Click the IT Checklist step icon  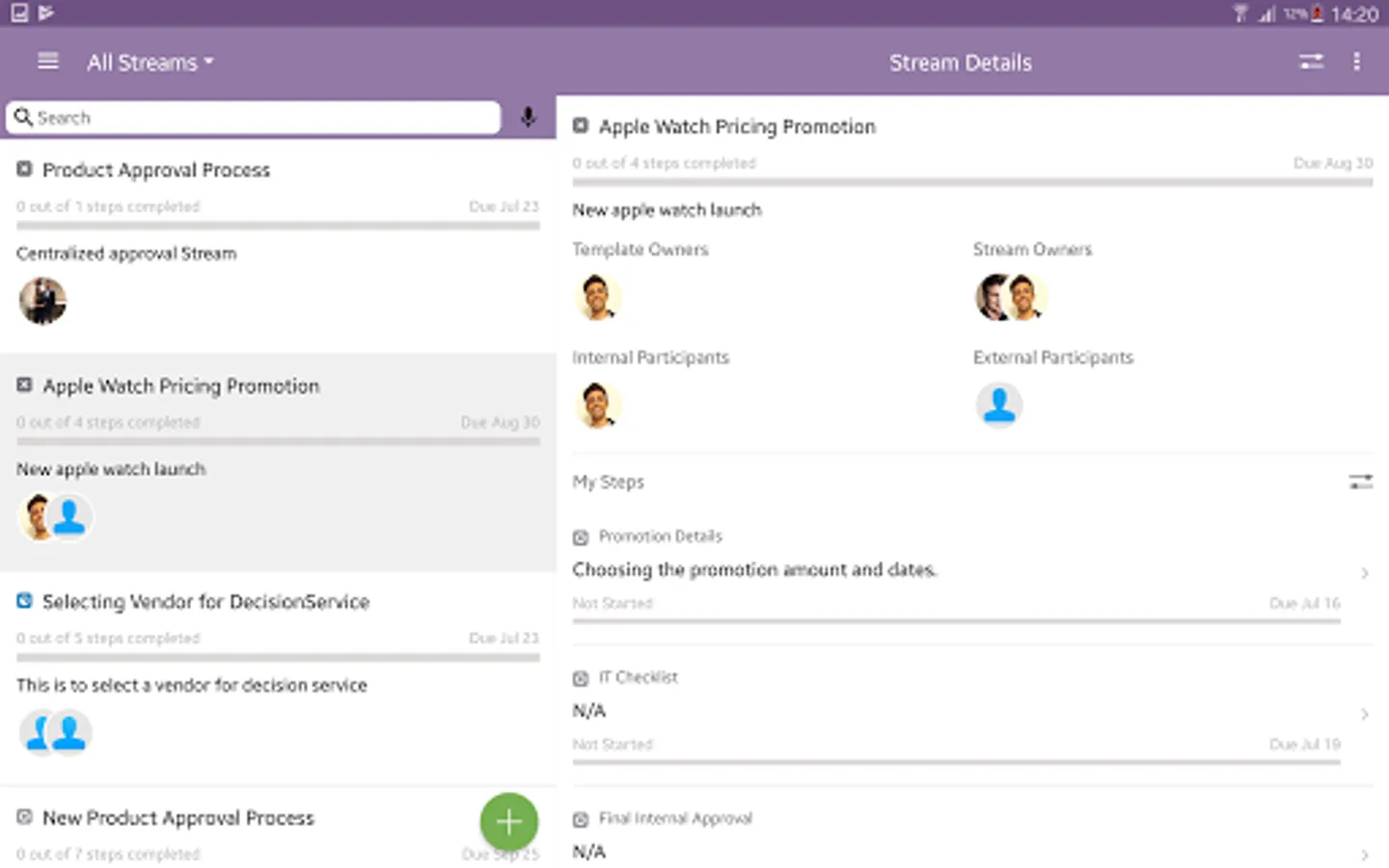click(581, 678)
